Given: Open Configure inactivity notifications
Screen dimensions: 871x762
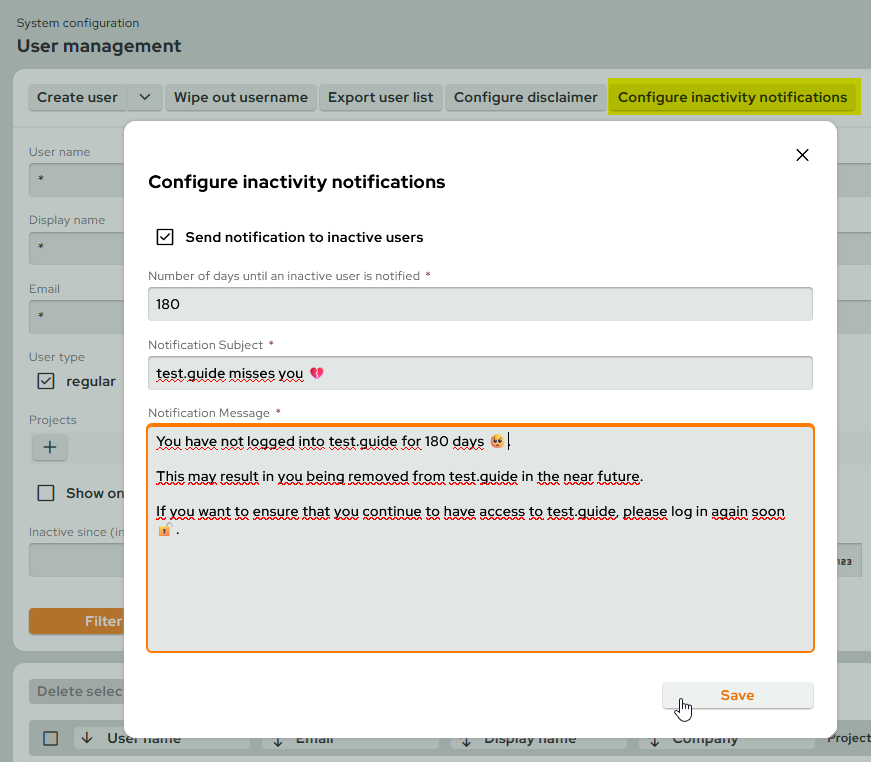Looking at the screenshot, I should click(733, 97).
